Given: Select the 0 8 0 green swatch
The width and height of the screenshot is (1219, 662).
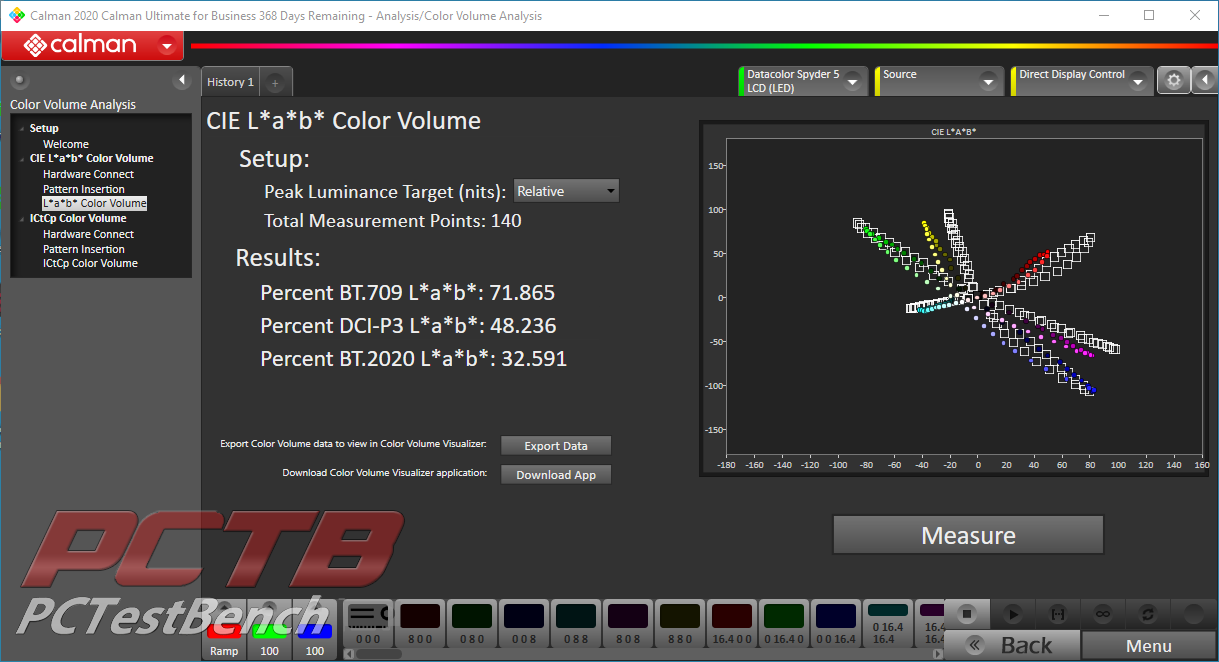Looking at the screenshot, I should (x=471, y=624).
